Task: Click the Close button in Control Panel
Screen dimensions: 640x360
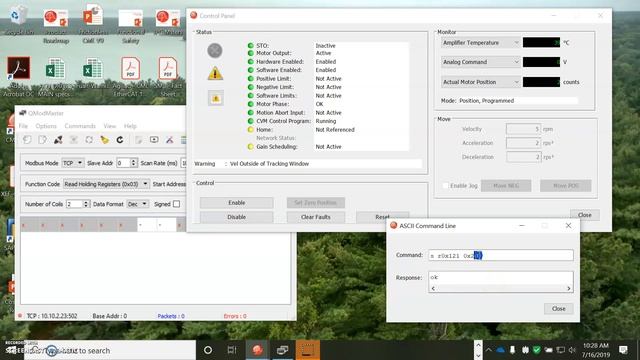Action: pos(584,215)
